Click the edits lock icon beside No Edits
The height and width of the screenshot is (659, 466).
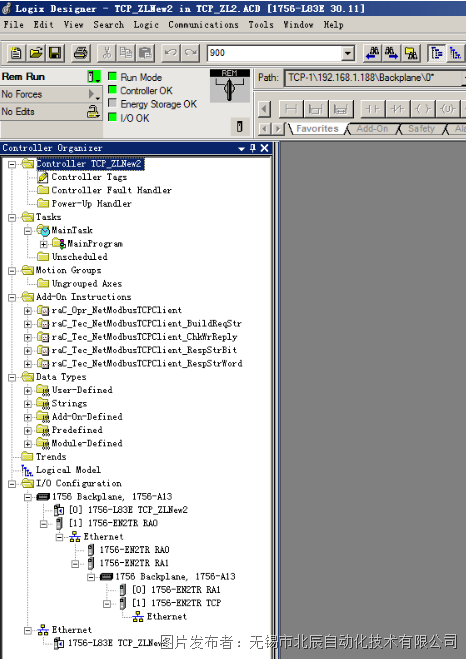click(x=92, y=111)
